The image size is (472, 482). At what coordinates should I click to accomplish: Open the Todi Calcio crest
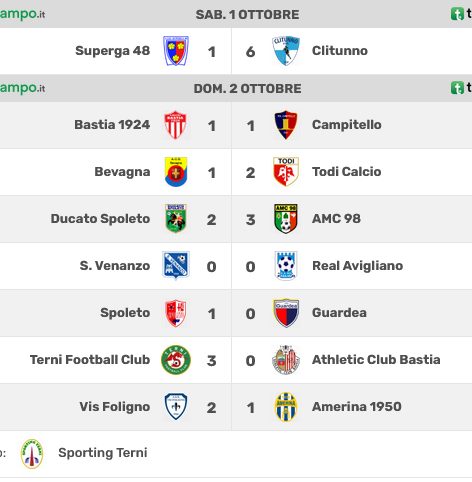[286, 172]
